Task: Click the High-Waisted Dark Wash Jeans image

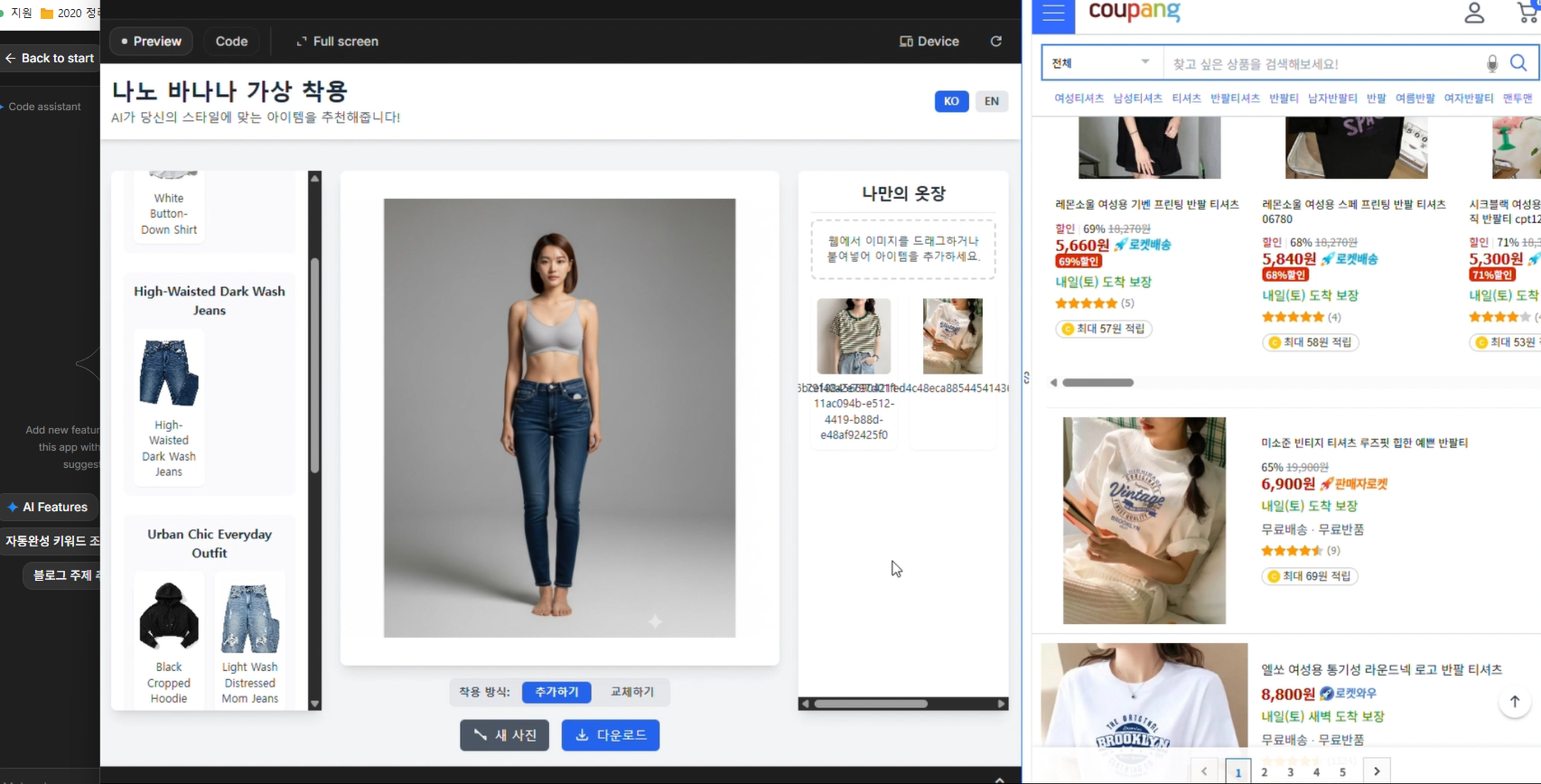Action: 169,372
